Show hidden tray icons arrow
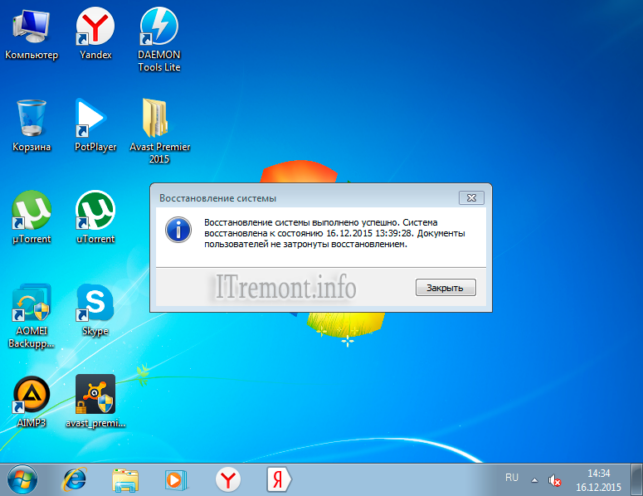The image size is (643, 496). click(x=534, y=480)
